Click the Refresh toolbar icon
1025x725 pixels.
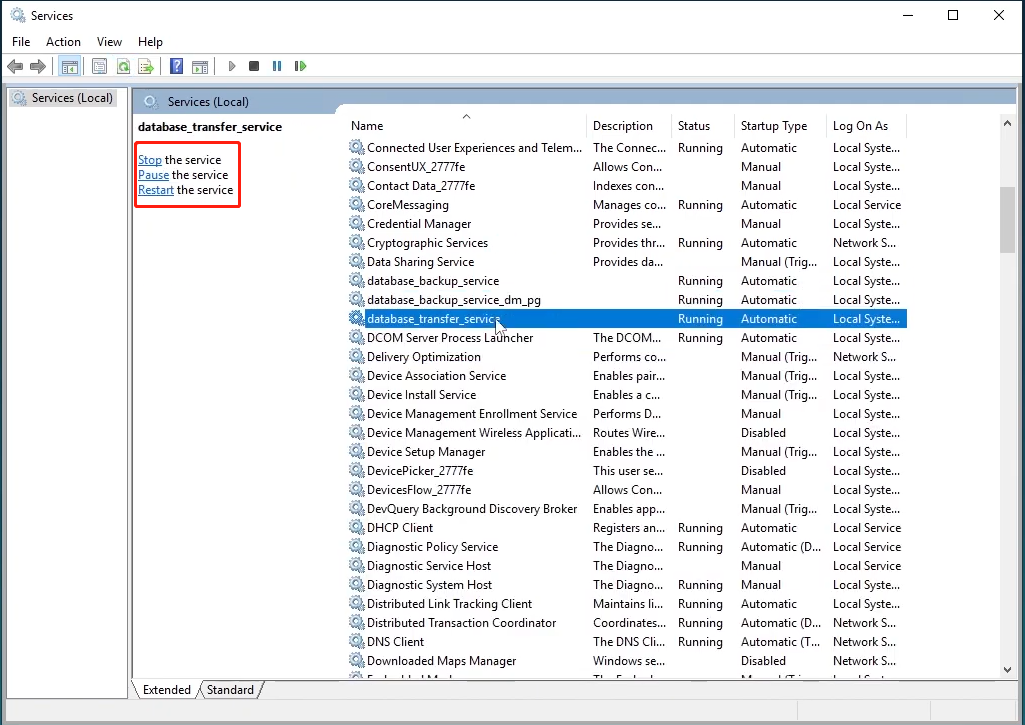click(x=123, y=66)
